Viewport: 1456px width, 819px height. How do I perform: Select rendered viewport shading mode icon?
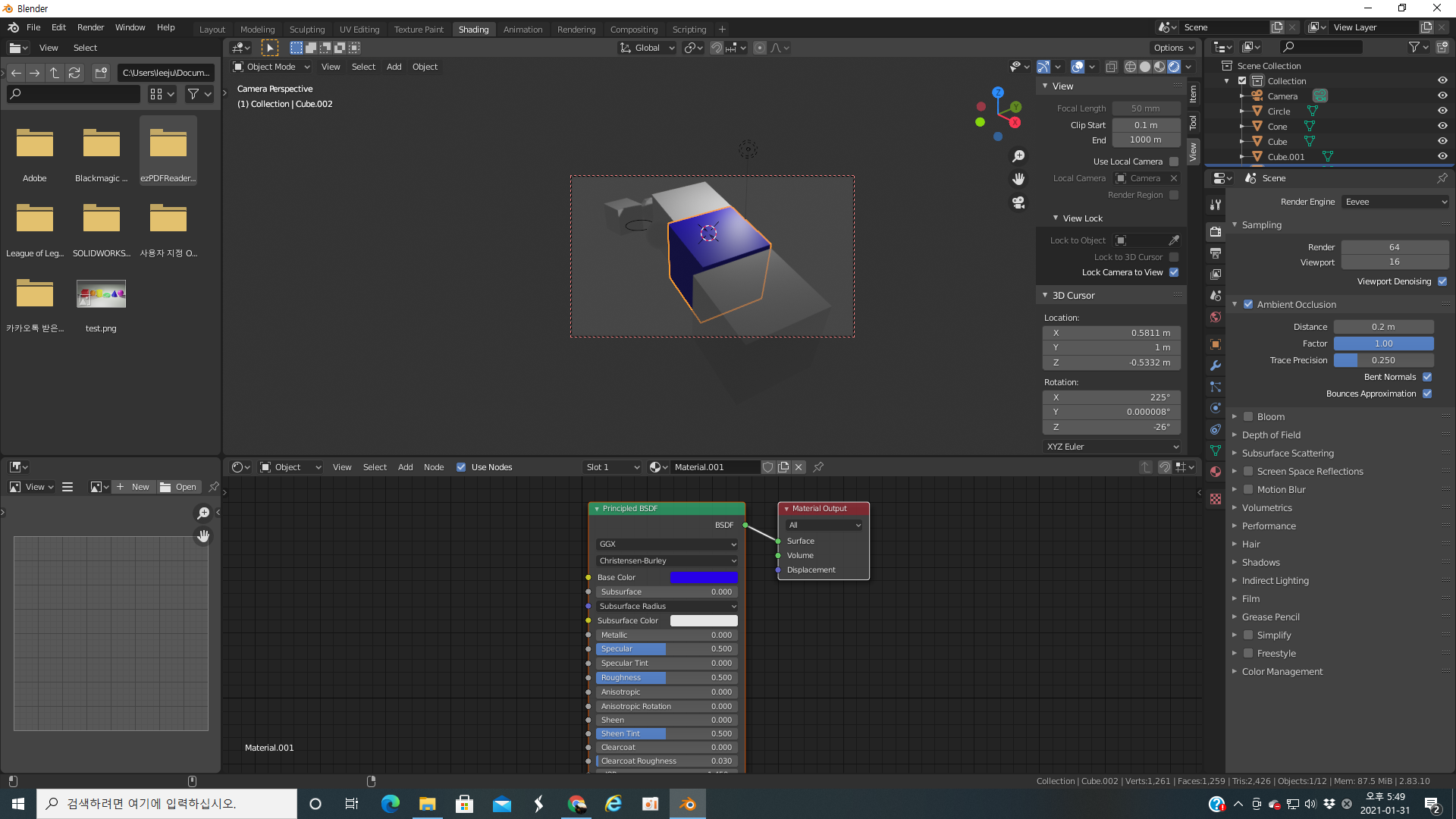pyautogui.click(x=1174, y=67)
